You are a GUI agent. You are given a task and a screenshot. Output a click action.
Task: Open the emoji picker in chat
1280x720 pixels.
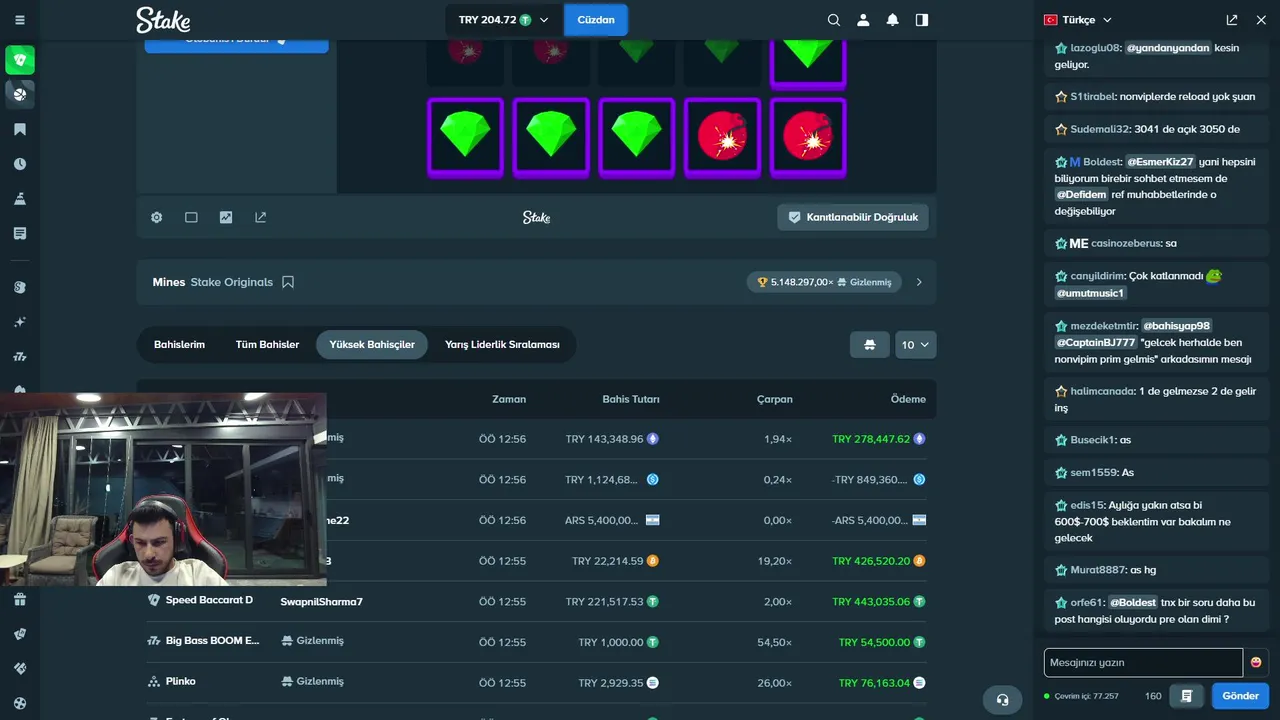coord(1256,662)
